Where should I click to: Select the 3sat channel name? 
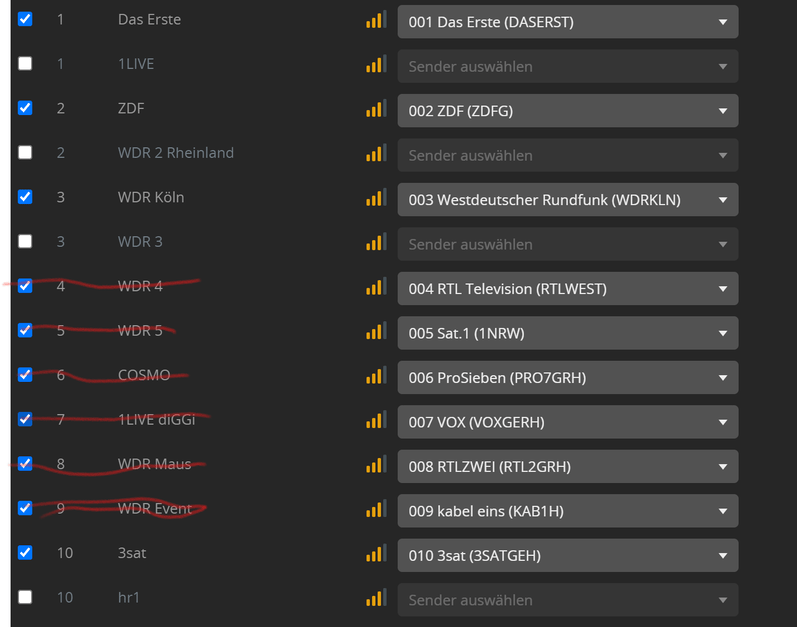tap(132, 553)
